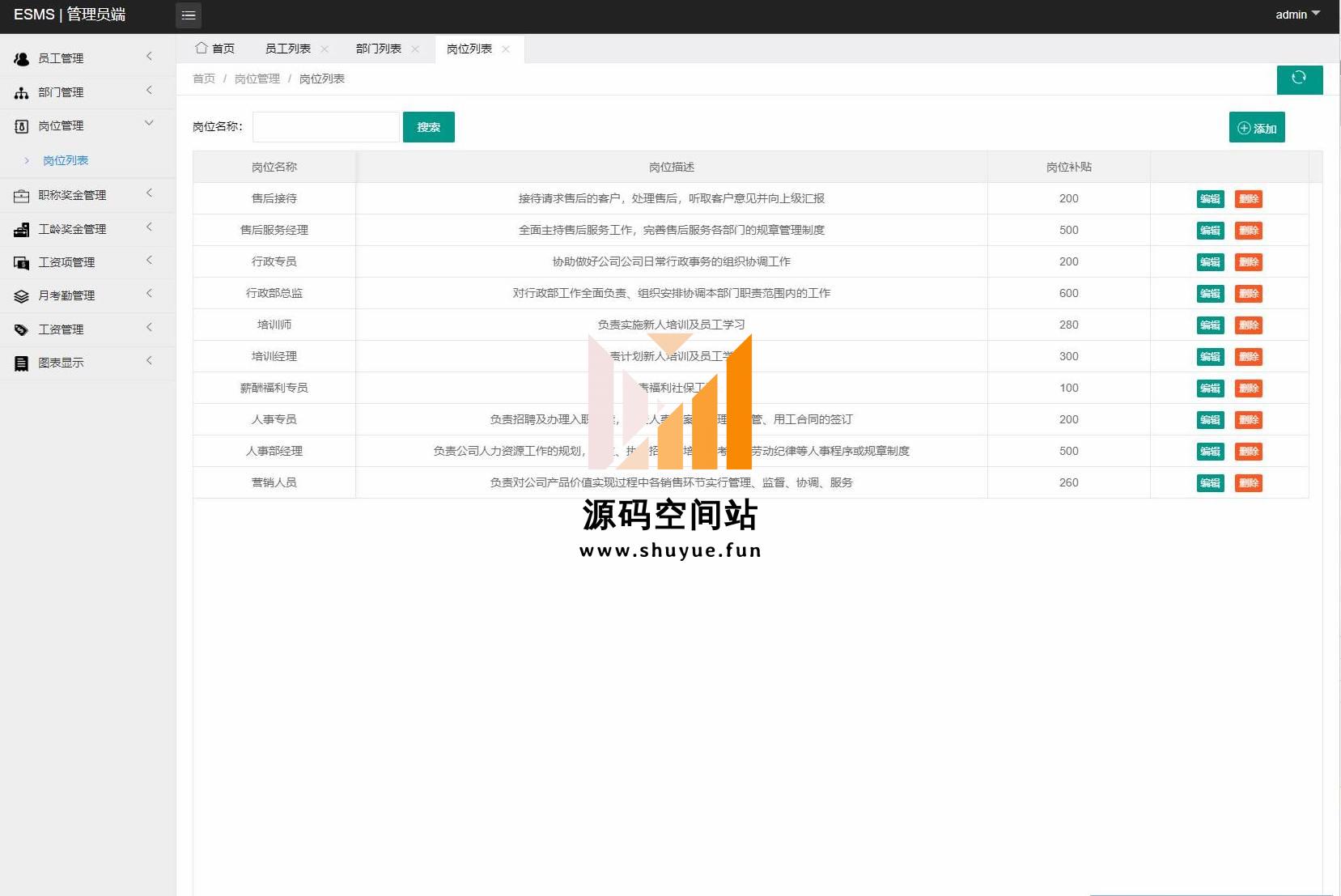Collapse the 岗位管理 menu chevron
Viewport: 1341px width, 896px height.
[x=149, y=123]
